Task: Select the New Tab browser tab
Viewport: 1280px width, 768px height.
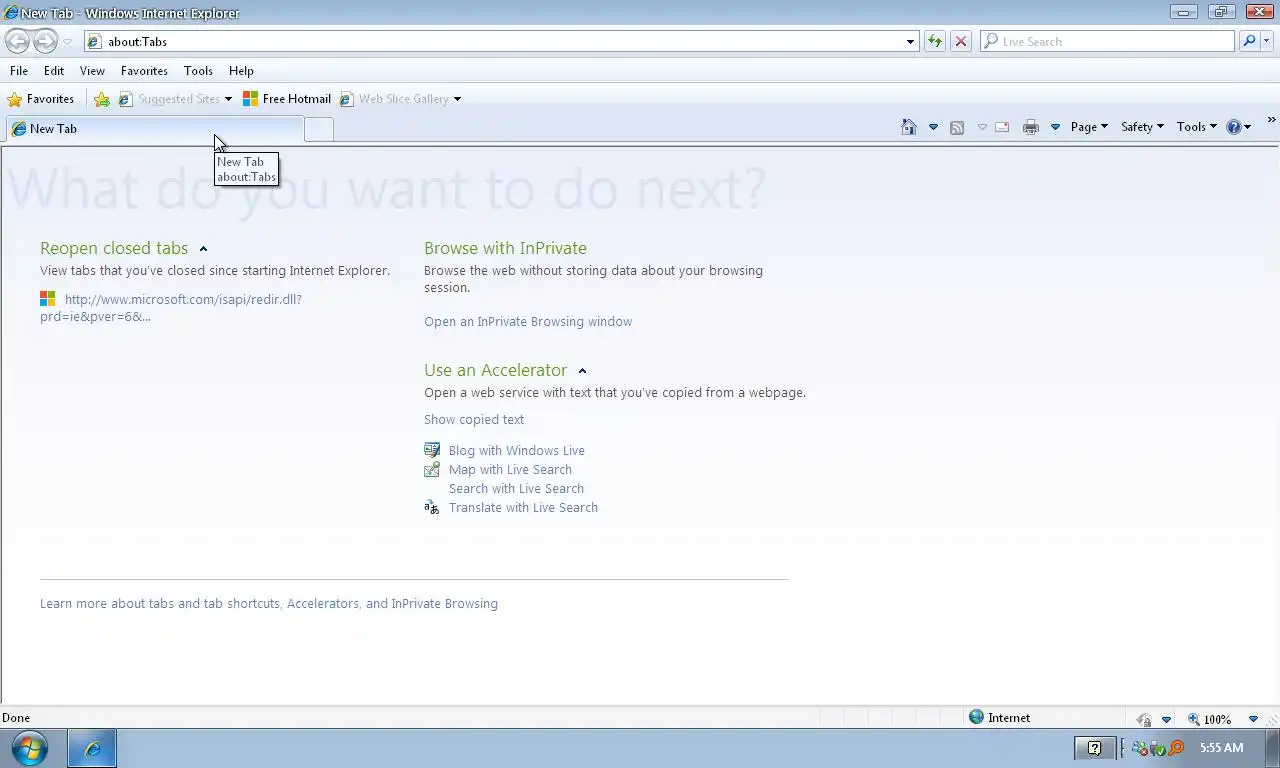Action: 155,129
